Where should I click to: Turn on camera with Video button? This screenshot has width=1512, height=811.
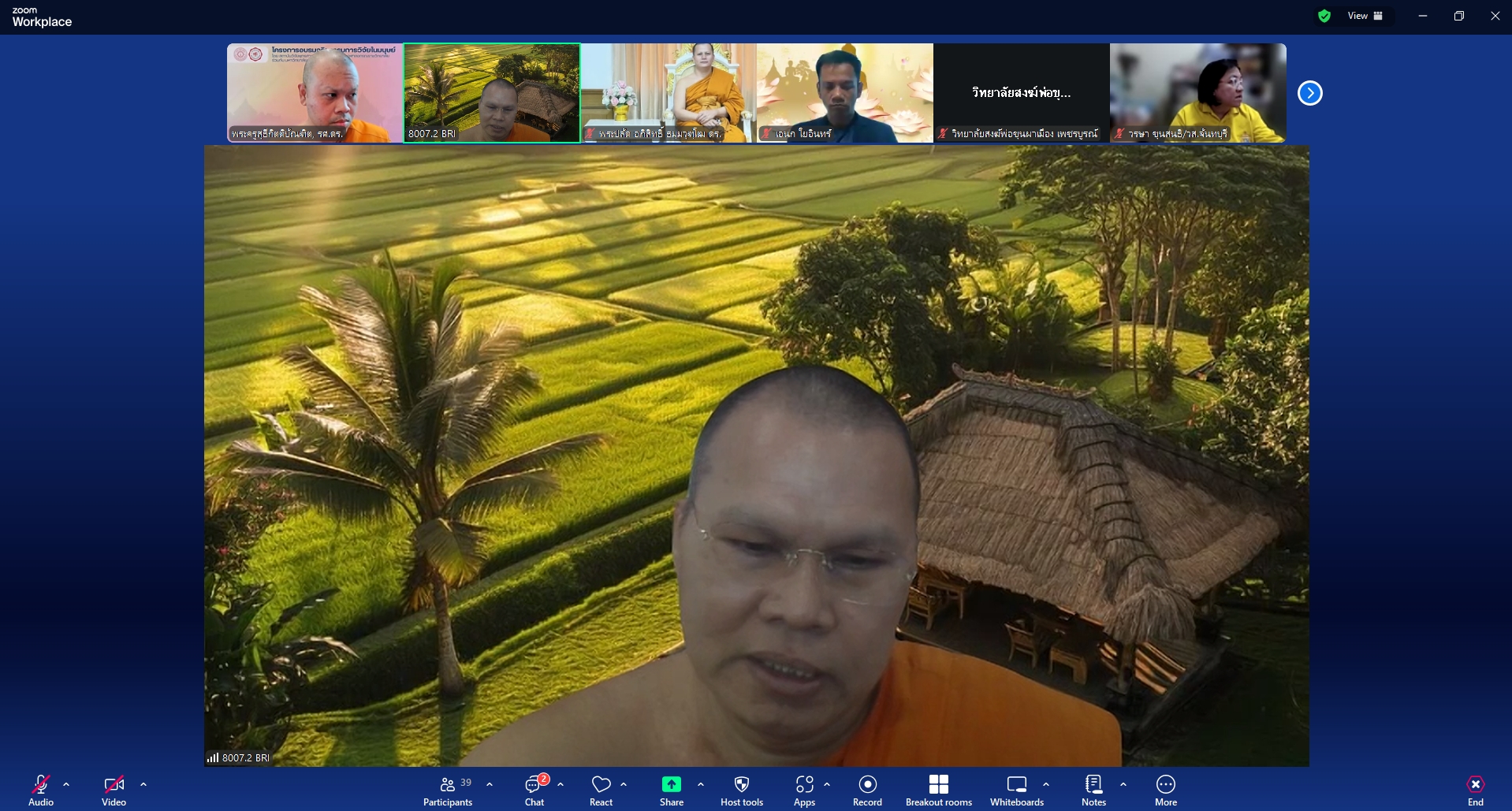tap(114, 791)
